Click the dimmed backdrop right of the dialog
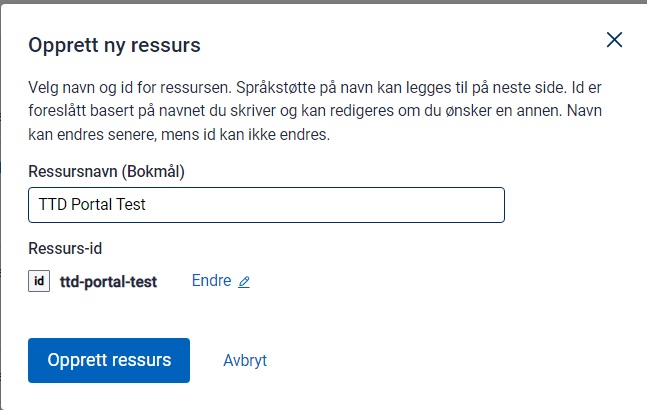Screen dimensions: 647x410 (643, 200)
